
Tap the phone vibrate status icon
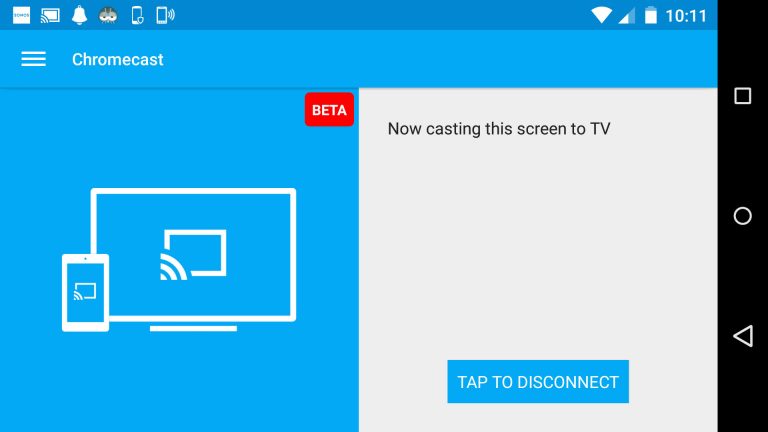(165, 16)
